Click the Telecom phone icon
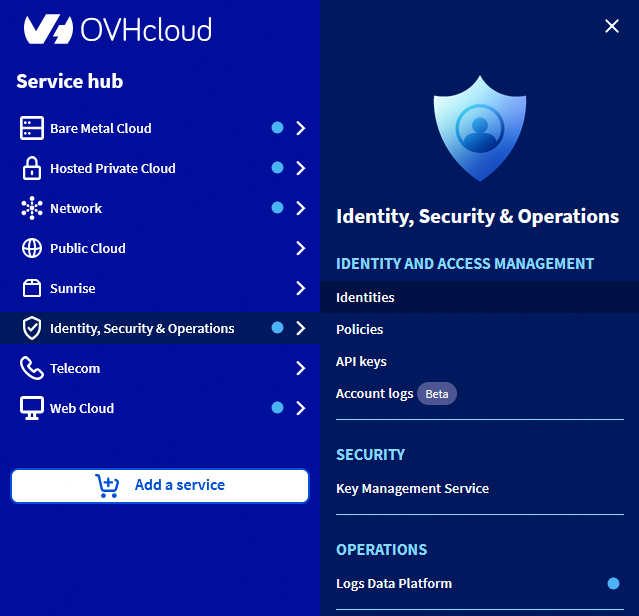The height and width of the screenshot is (616, 639). pyautogui.click(x=32, y=368)
